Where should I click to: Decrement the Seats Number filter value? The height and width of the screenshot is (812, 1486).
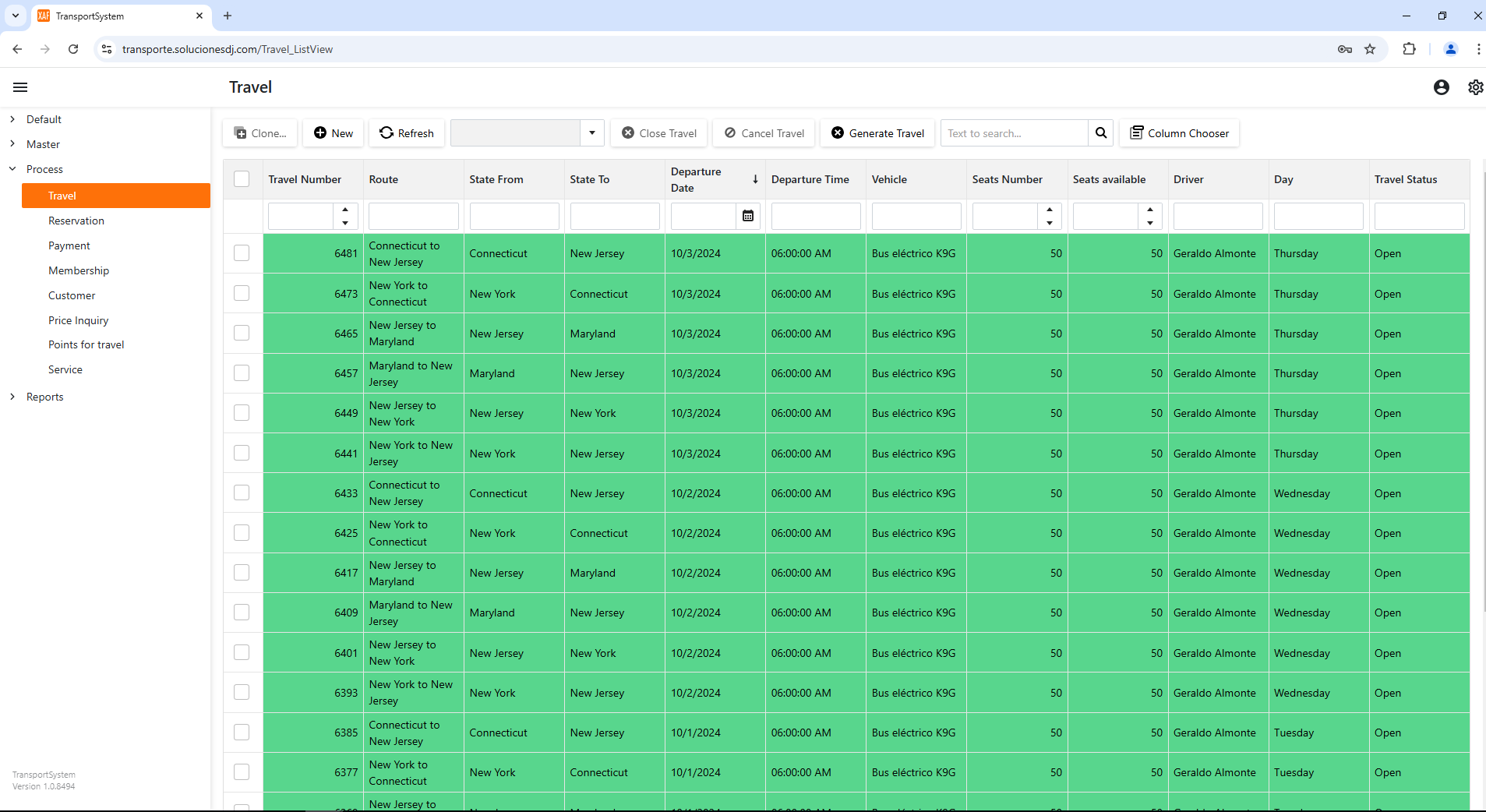point(1050,223)
